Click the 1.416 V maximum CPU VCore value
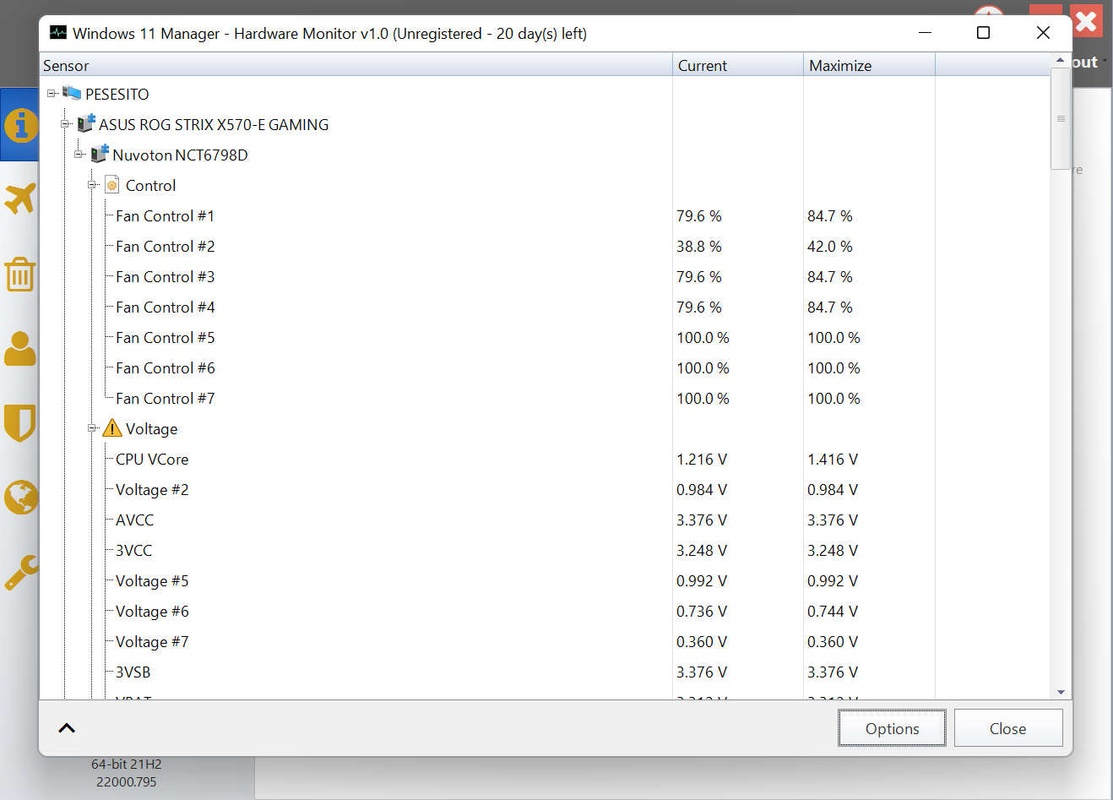The height and width of the screenshot is (800, 1113). (832, 459)
